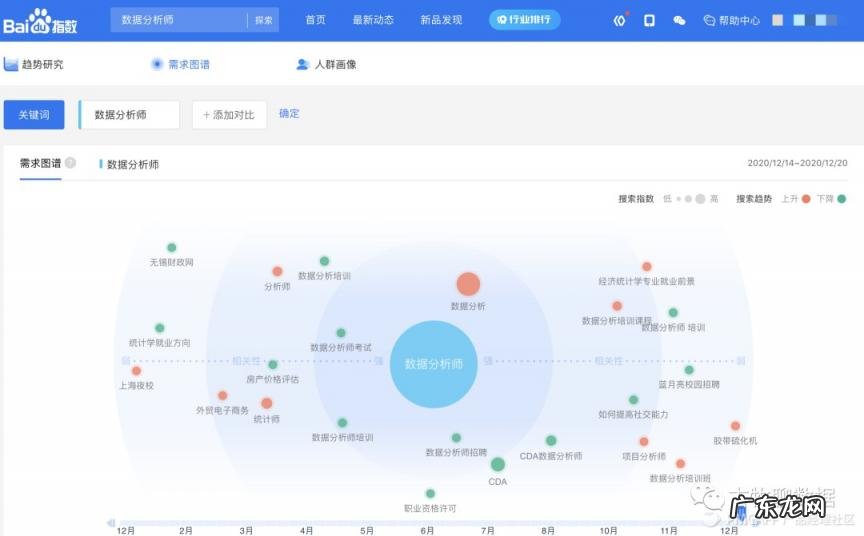Click the WeChat icon in header
Screen dimensions: 864x536
click(679, 20)
